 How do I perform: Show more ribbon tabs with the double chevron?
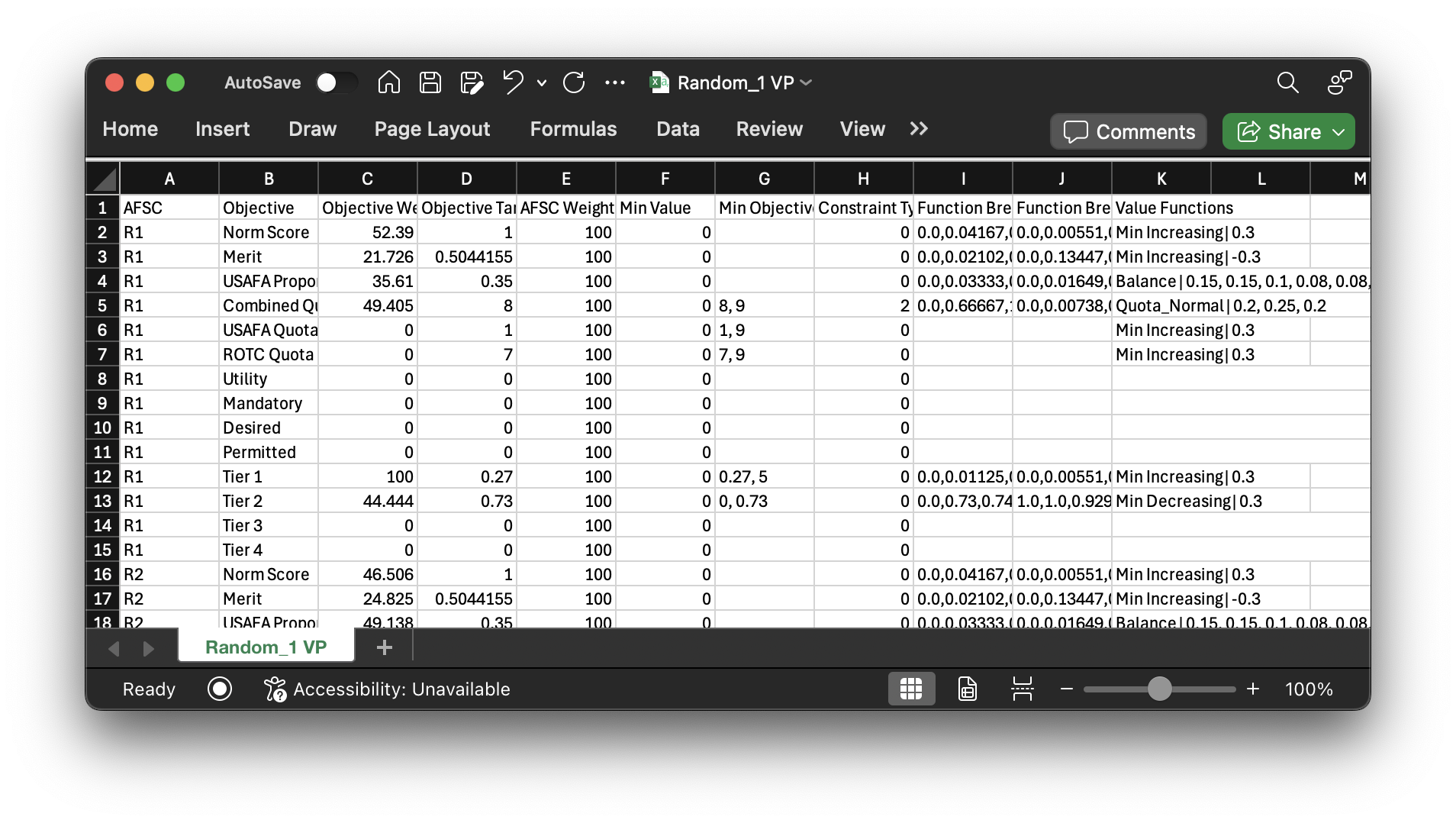[x=919, y=129]
